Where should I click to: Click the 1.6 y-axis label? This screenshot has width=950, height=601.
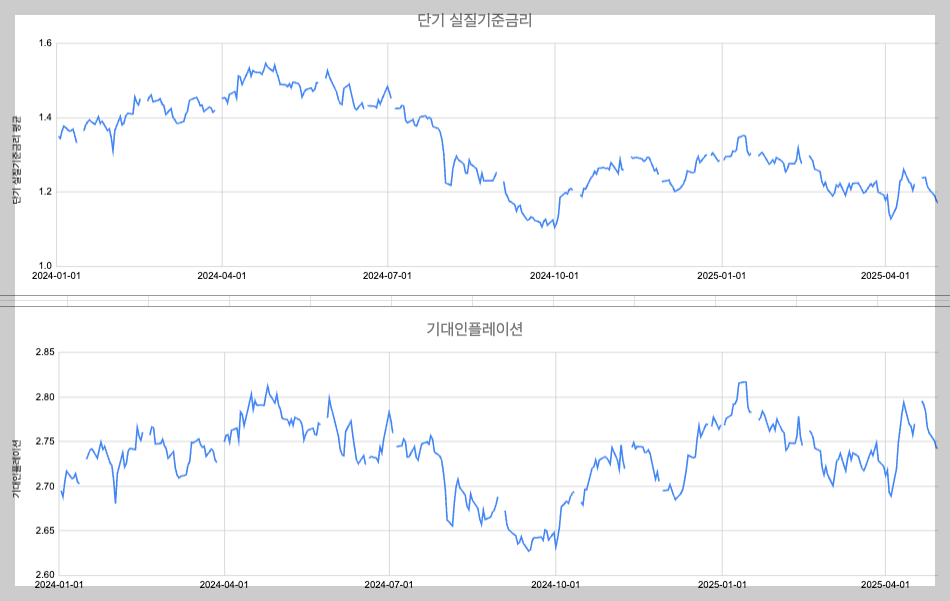click(45, 43)
